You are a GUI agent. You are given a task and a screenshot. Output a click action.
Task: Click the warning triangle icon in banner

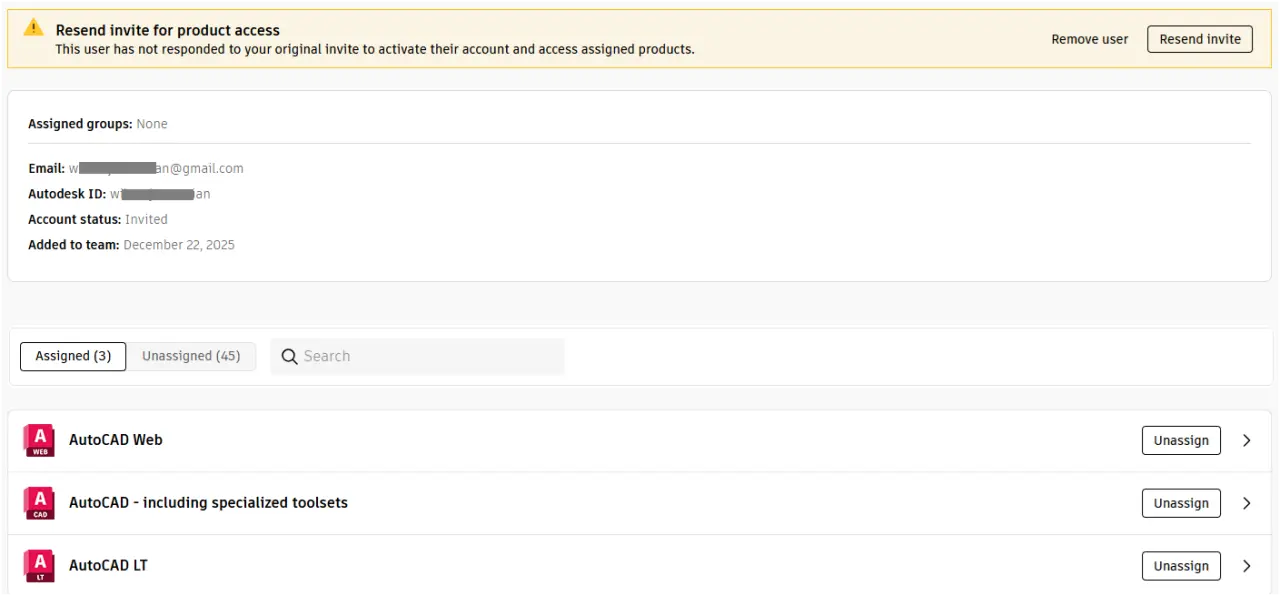click(x=34, y=28)
